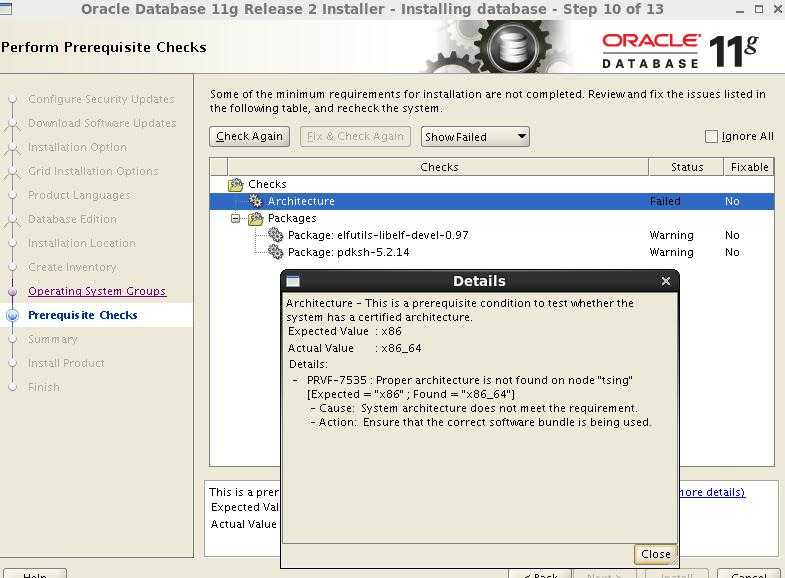Viewport: 785px width, 578px height.
Task: Click the Summary step
Action: [x=53, y=339]
